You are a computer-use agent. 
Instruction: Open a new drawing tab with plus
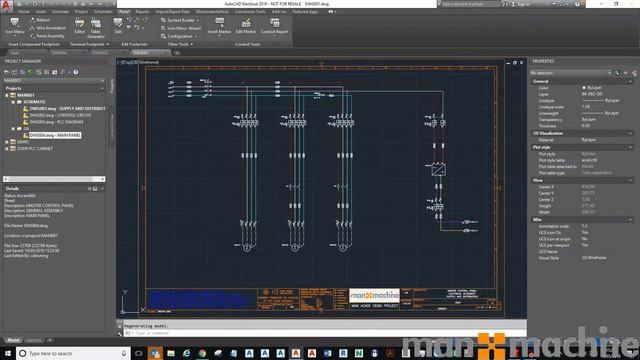tap(177, 53)
